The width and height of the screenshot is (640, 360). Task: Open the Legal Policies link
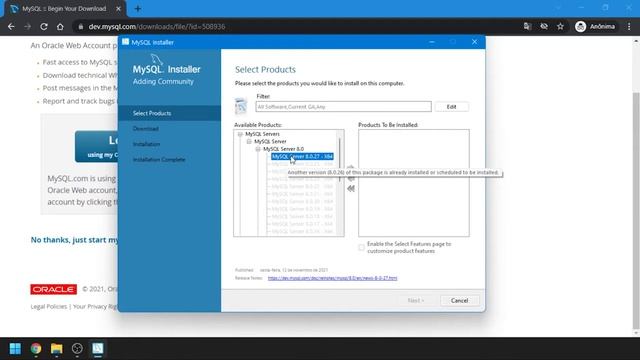click(49, 307)
